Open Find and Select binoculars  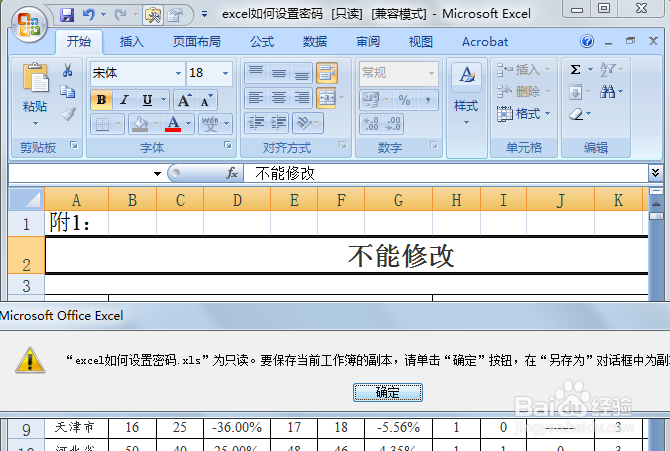point(607,91)
